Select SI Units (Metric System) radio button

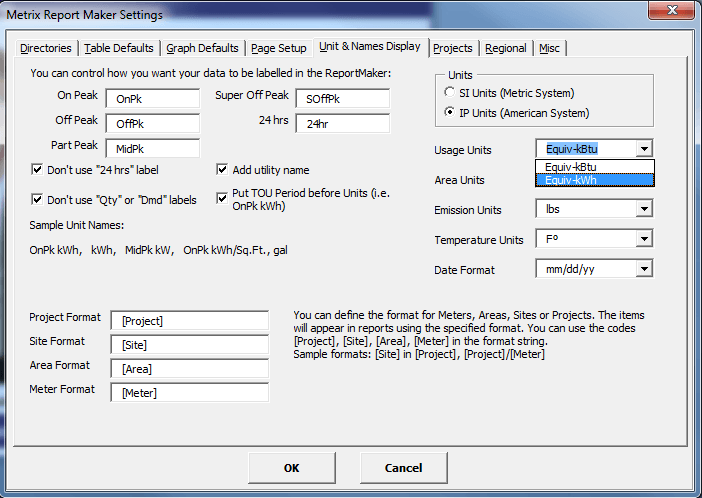coord(449,92)
